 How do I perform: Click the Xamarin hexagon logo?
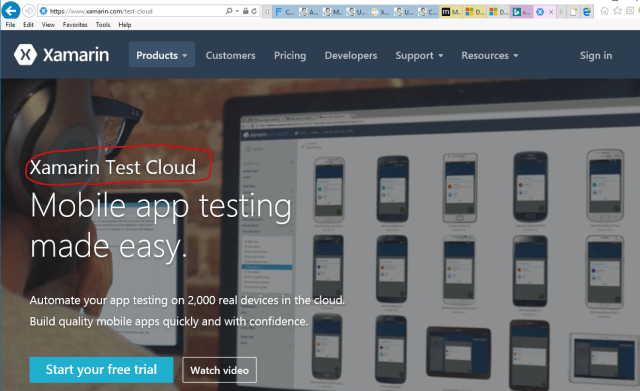[25, 55]
